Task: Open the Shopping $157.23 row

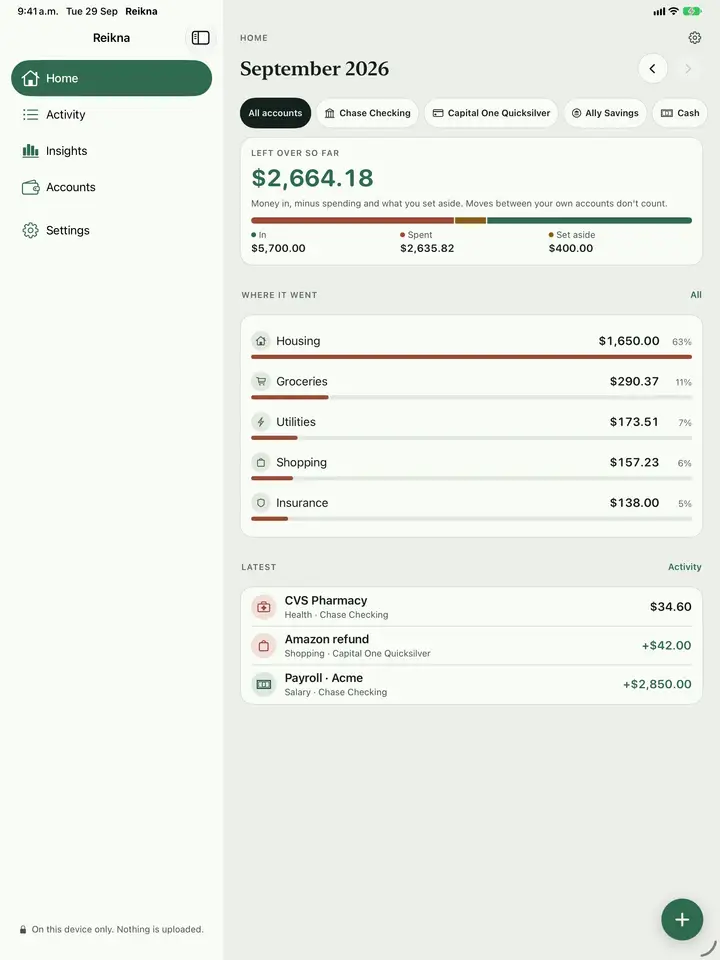Action: point(471,467)
